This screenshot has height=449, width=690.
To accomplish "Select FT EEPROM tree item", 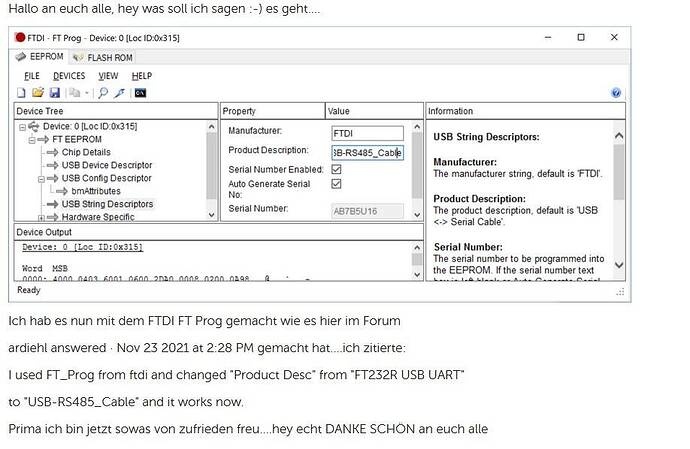I will click(x=77, y=140).
